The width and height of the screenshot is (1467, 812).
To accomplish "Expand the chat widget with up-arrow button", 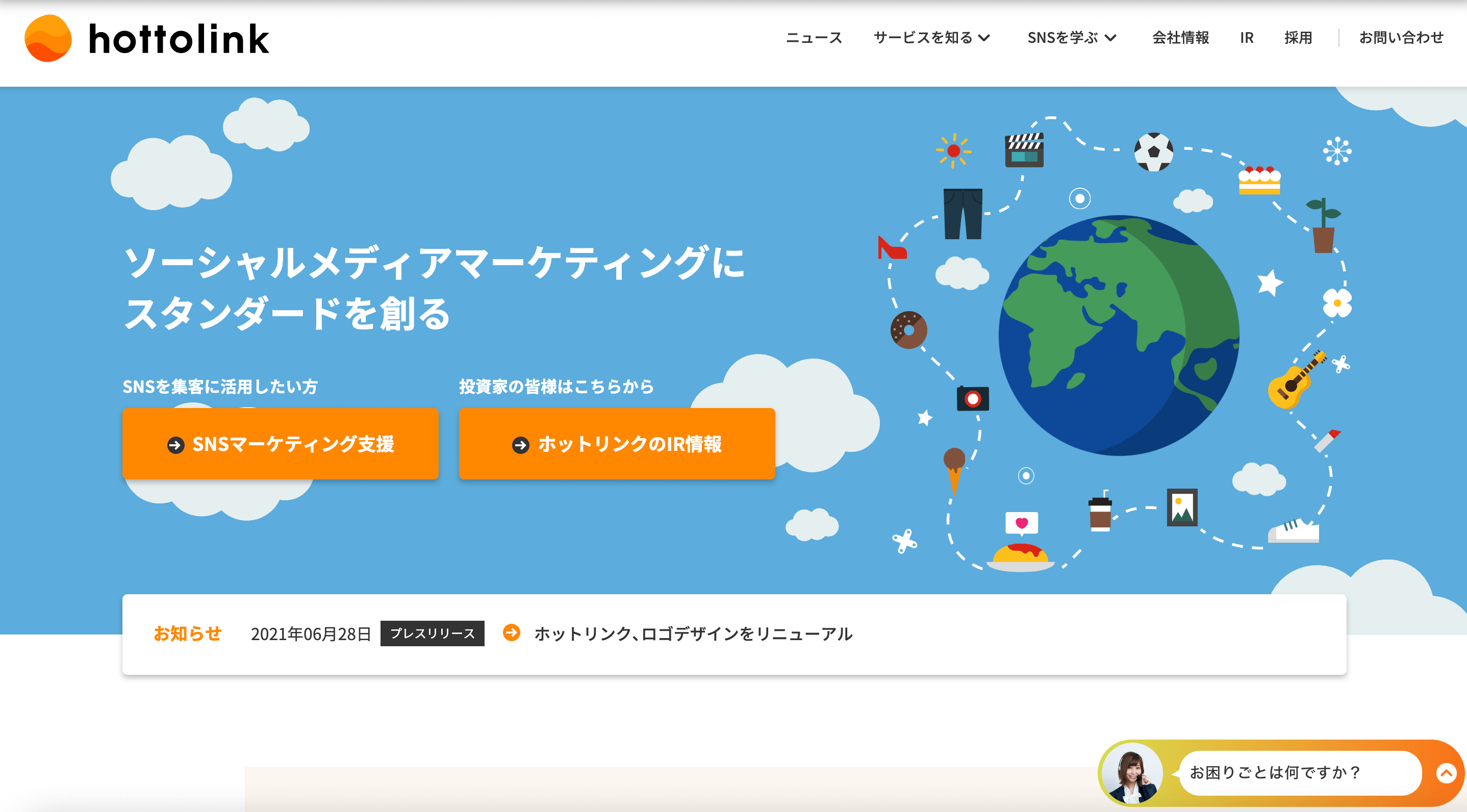I will pos(1446,773).
